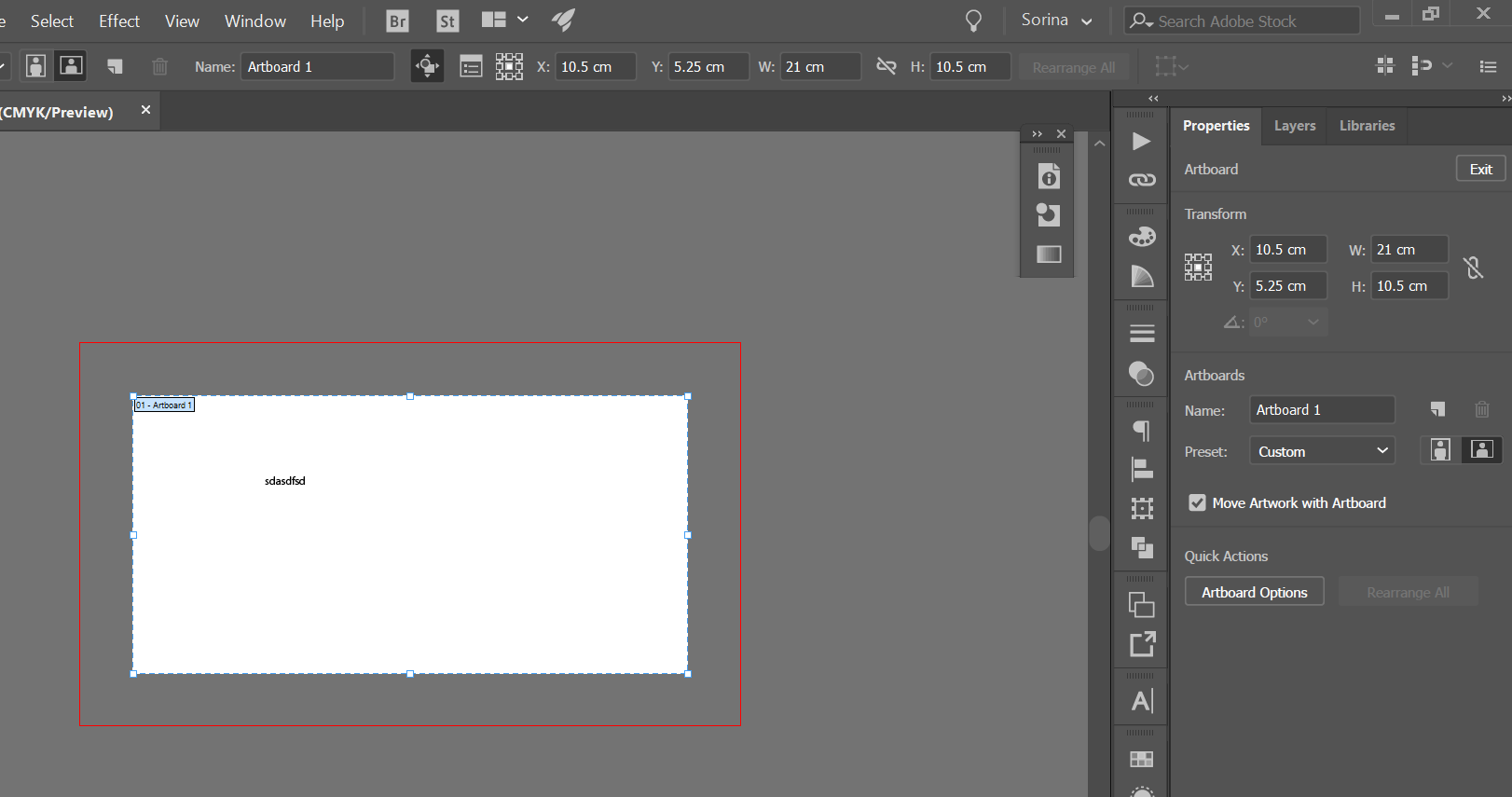Click Delete Artboard icon in Properties panel
This screenshot has height=797, width=1512.
point(1482,409)
